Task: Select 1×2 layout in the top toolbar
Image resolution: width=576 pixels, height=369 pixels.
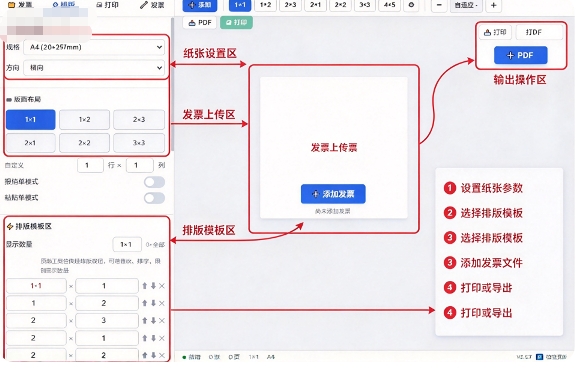Action: [265, 5]
